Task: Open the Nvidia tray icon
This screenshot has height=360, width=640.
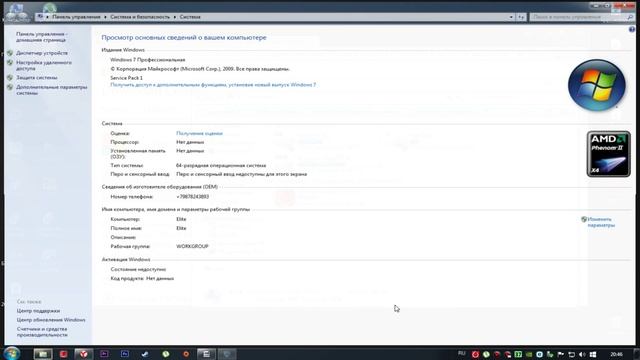Action: 529,354
